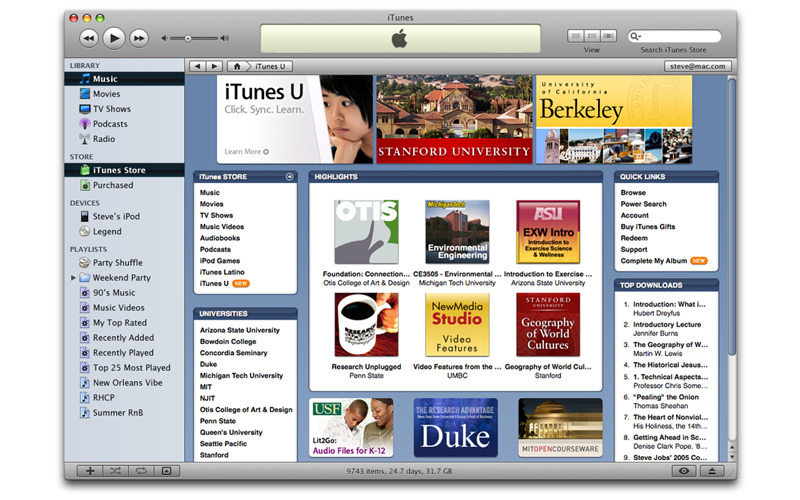The width and height of the screenshot is (800, 500).
Task: Open Music Videos in iTunes Store list
Action: [x=222, y=227]
